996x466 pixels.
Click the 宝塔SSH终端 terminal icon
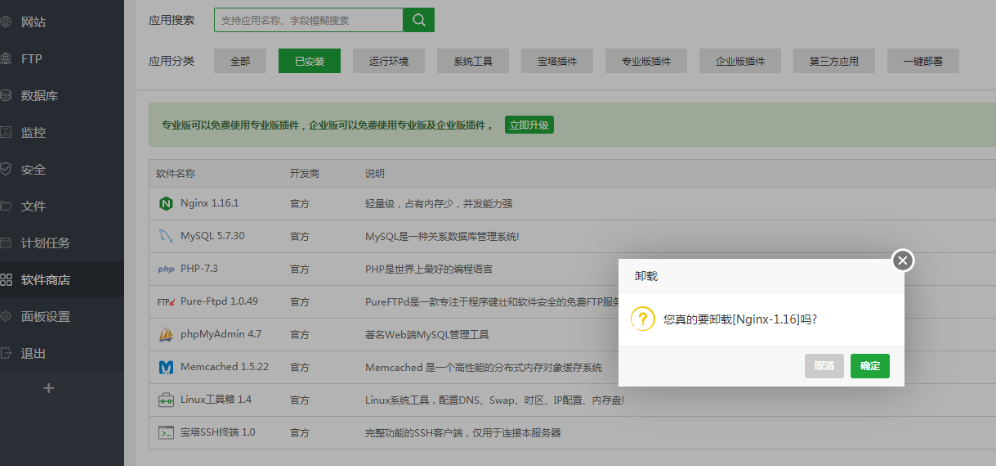(166, 432)
